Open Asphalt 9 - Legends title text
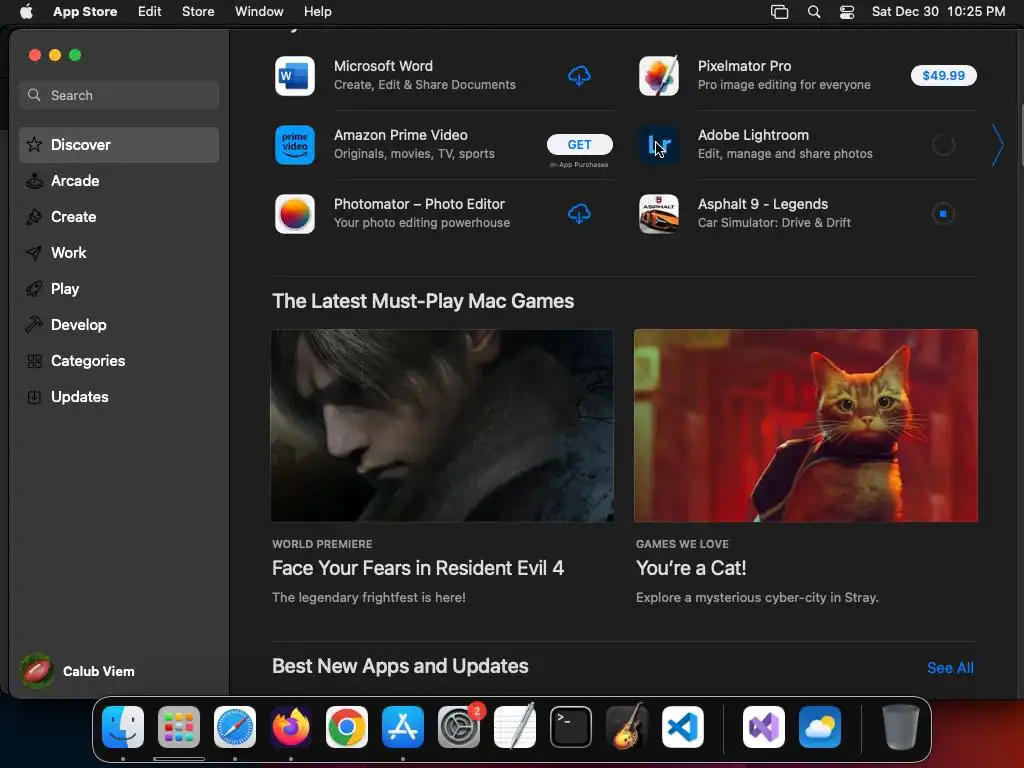 [x=763, y=204]
